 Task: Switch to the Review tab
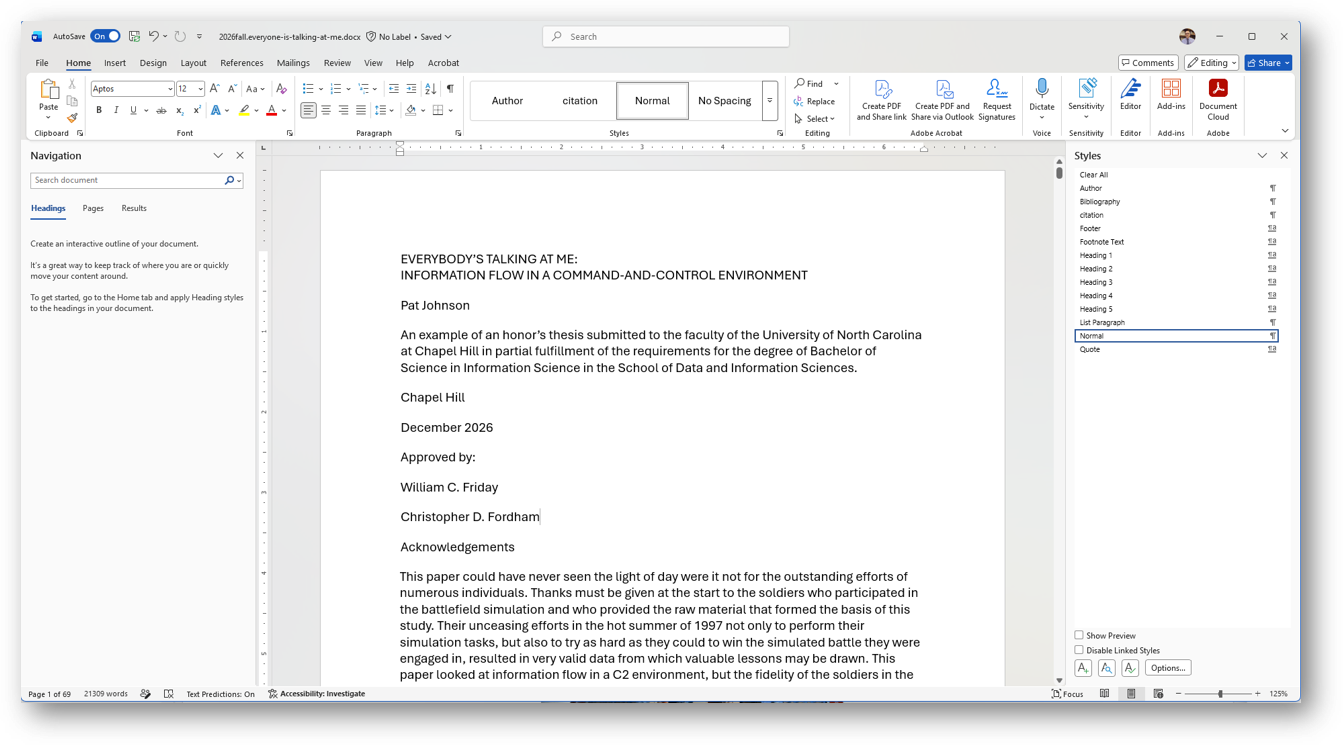coord(337,63)
